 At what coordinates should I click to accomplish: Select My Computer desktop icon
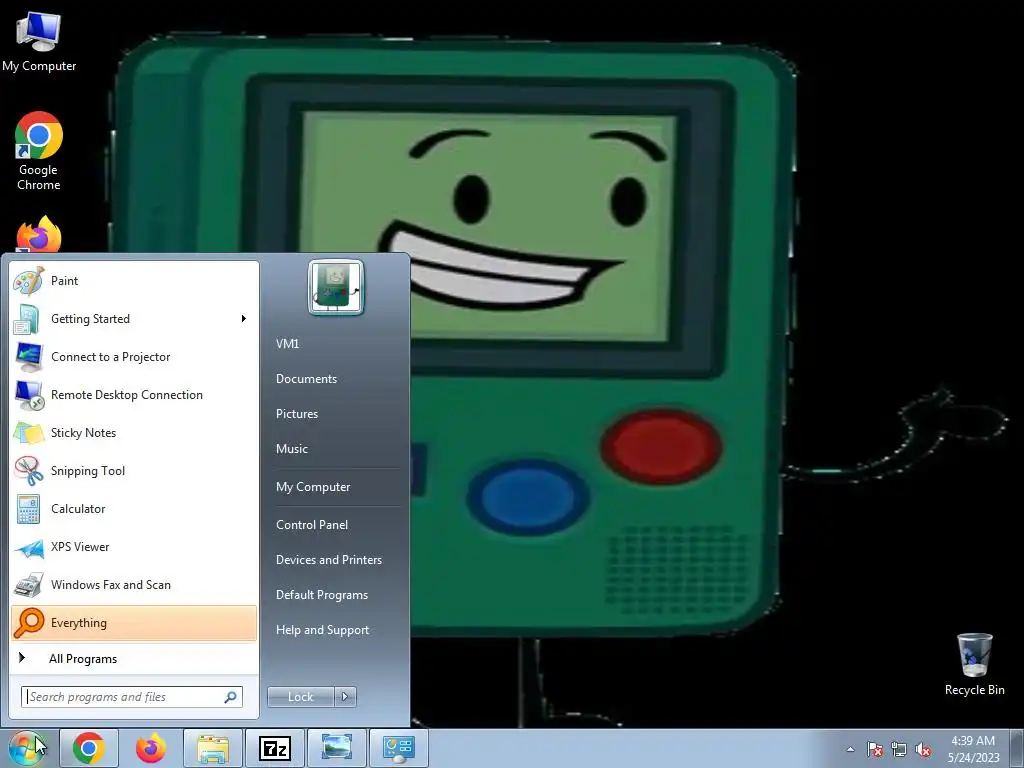click(x=39, y=42)
